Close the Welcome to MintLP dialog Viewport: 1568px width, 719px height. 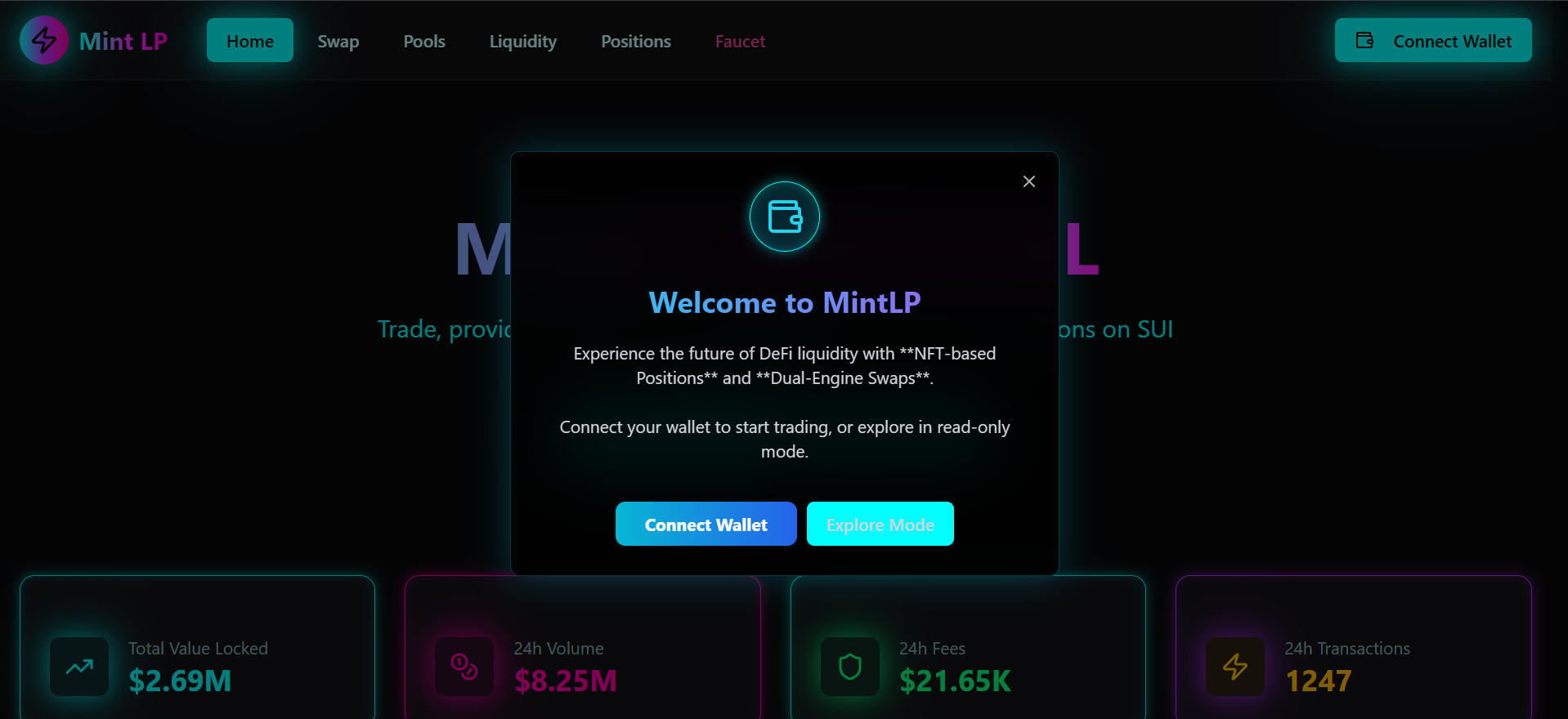point(1029,181)
